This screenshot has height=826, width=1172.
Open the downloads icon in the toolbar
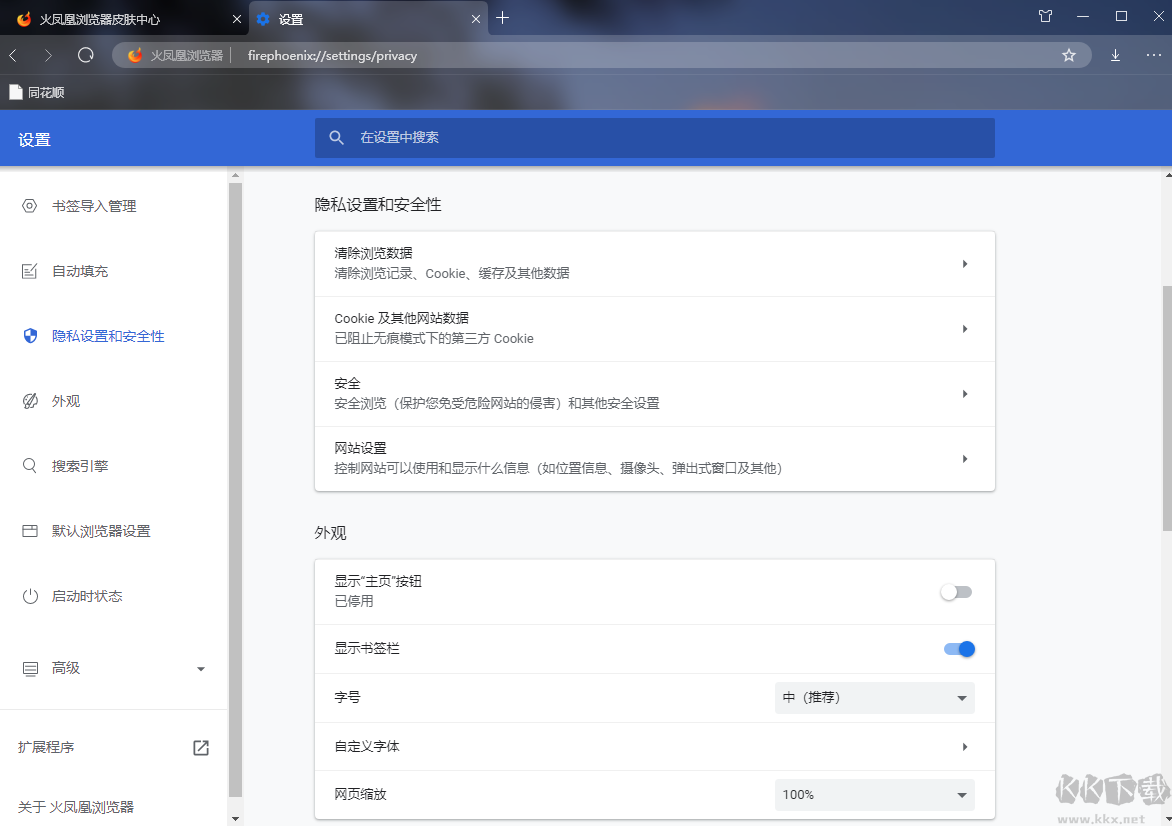pos(1115,55)
